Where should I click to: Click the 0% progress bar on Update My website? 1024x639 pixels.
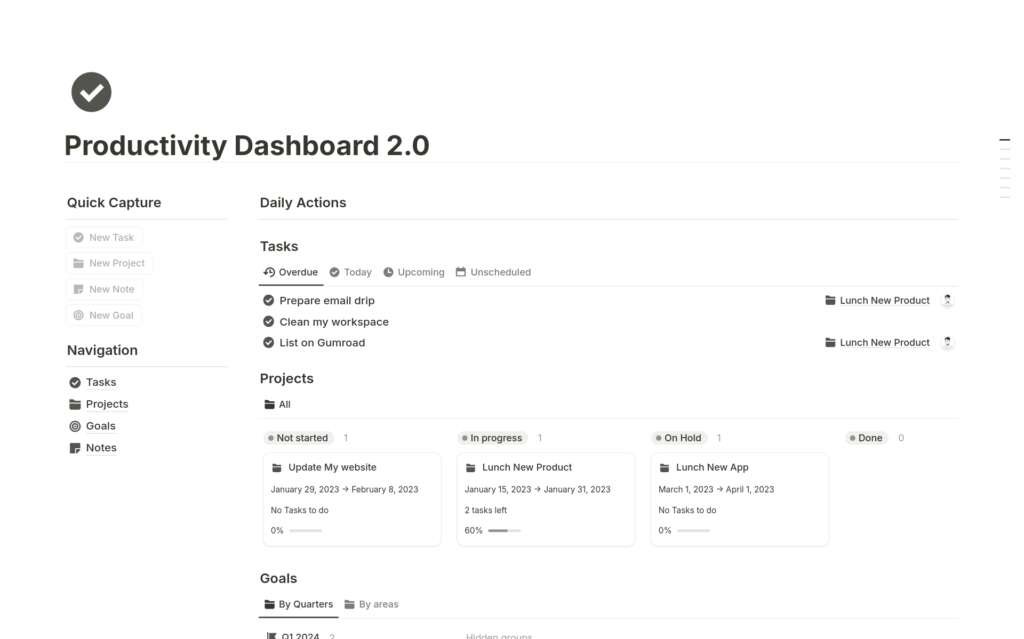pyautogui.click(x=306, y=531)
